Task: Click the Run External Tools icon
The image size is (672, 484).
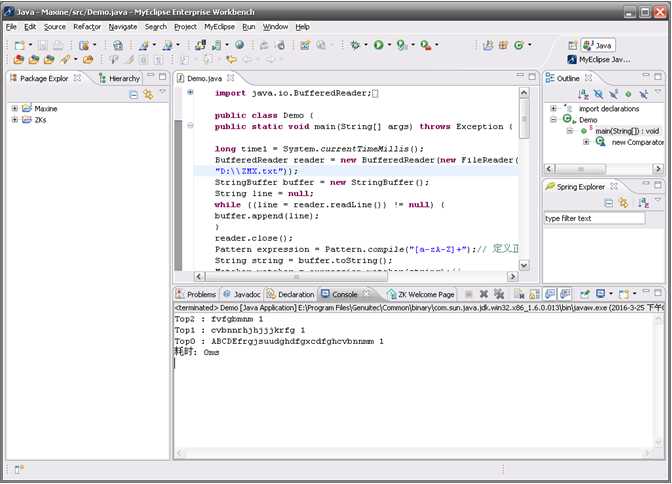Action: point(425,45)
